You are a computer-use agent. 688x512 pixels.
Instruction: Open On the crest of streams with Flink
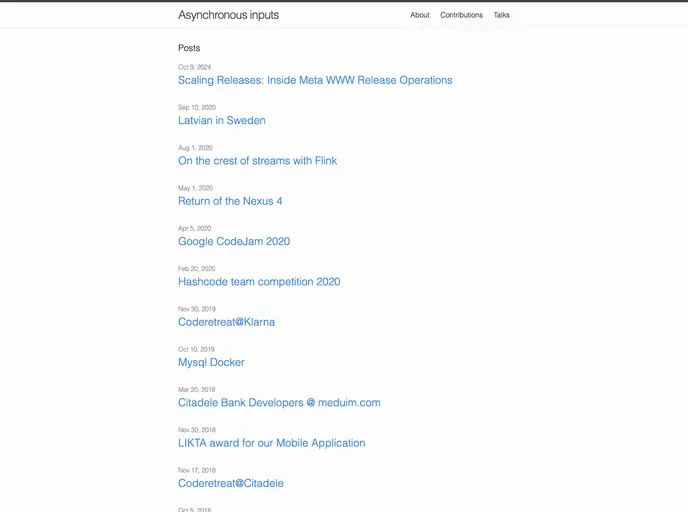[257, 161]
